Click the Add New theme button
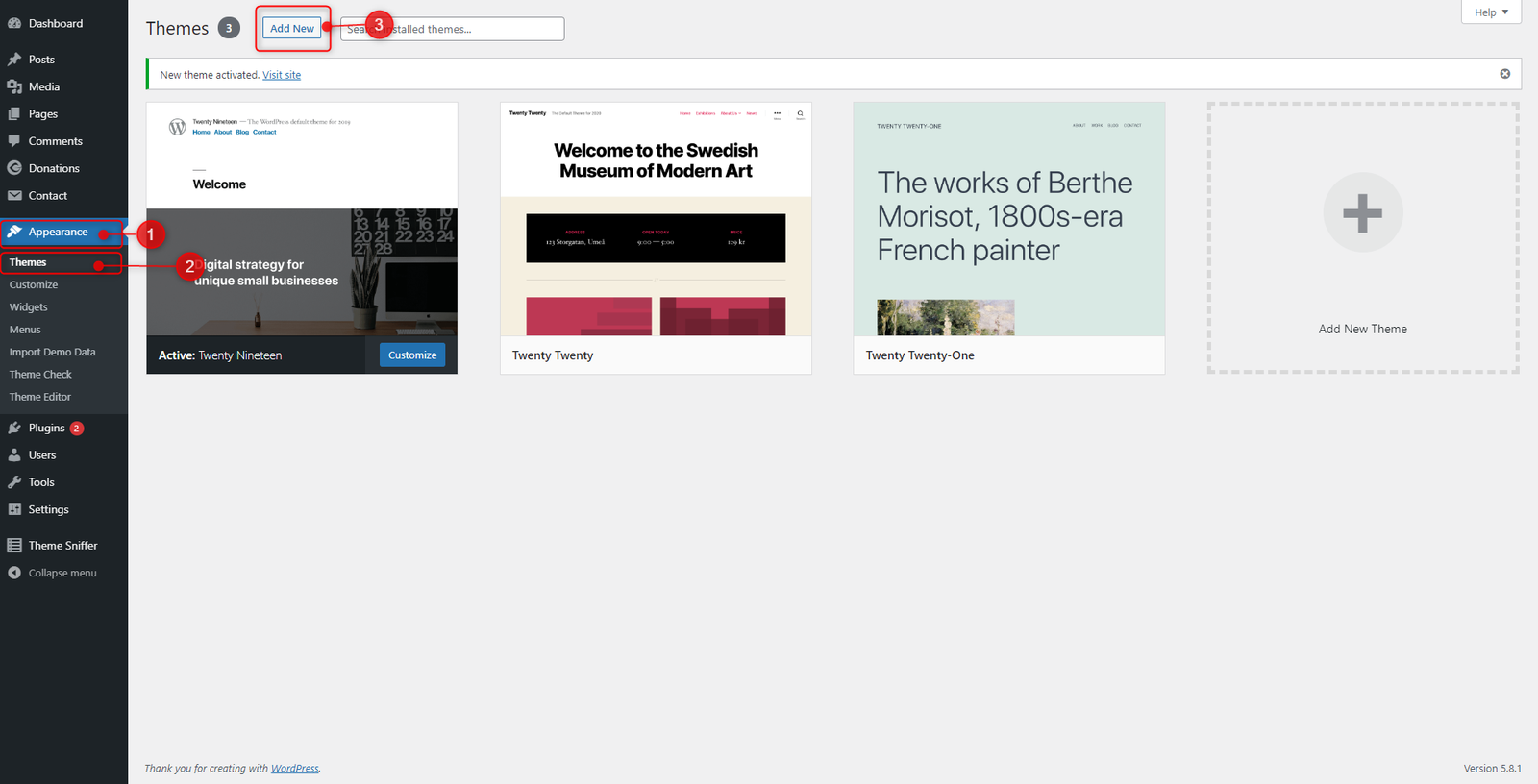1538x784 pixels. (292, 29)
